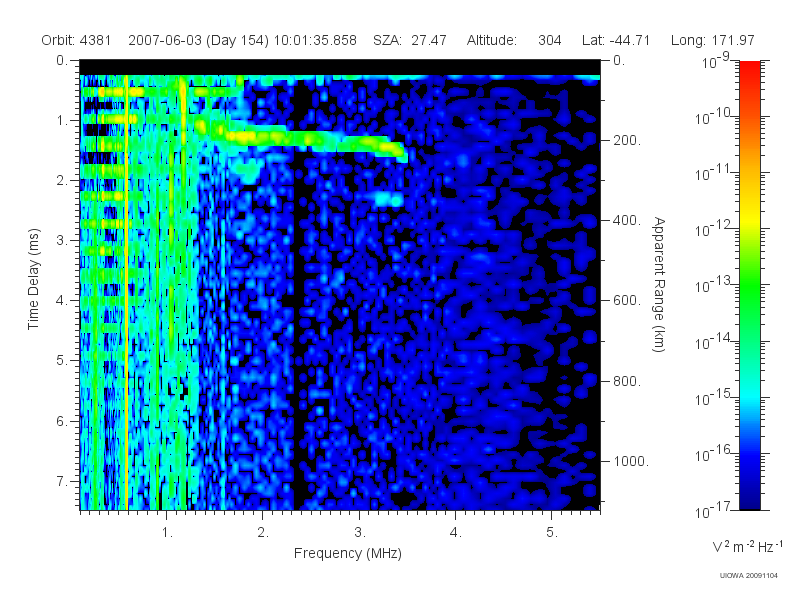Click the date 2007-06-03 (Day 154) text
The height and width of the screenshot is (600, 800).
click(x=198, y=40)
